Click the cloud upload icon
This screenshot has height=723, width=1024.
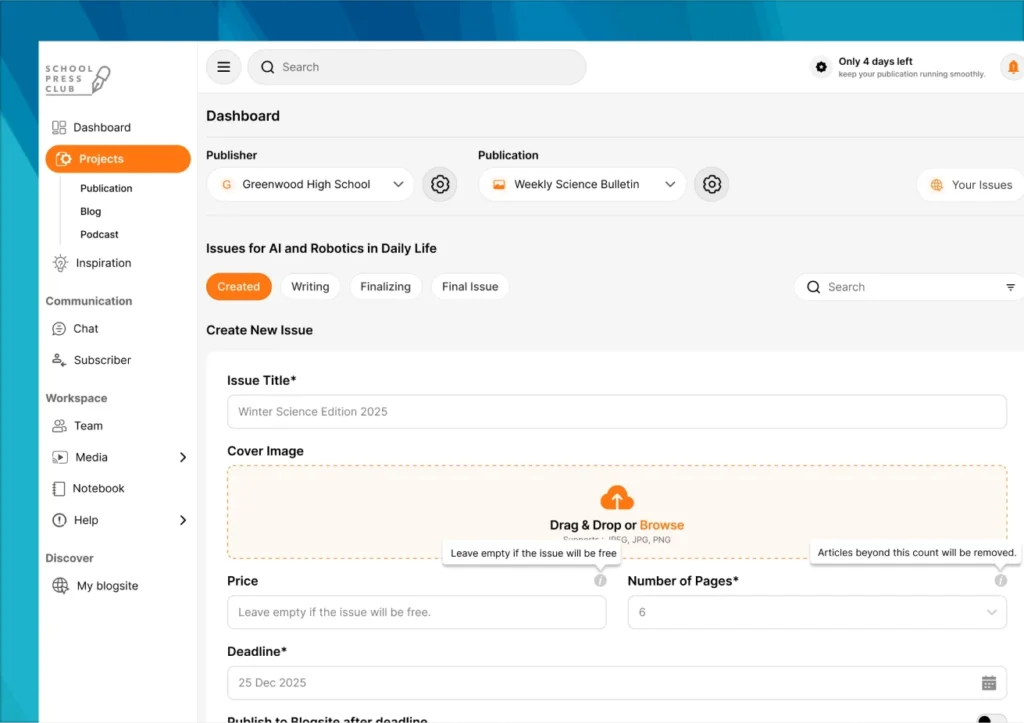[x=617, y=498]
